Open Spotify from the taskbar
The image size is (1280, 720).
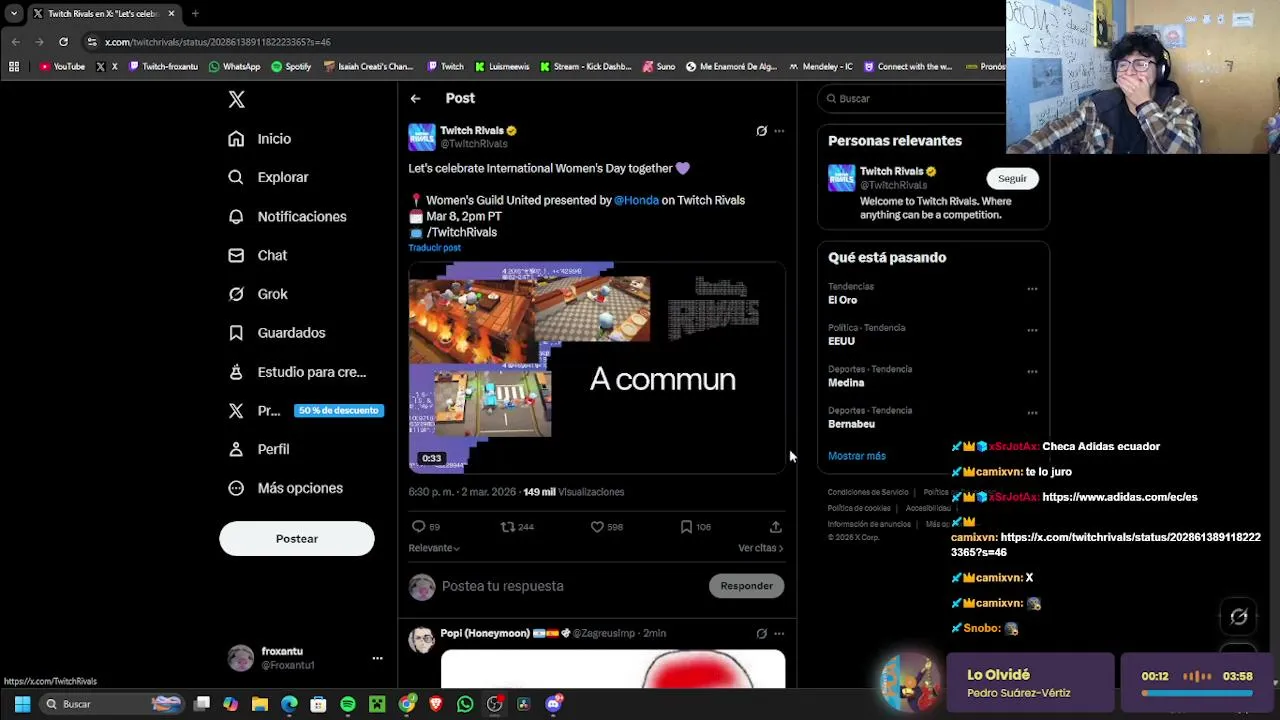tap(348, 704)
